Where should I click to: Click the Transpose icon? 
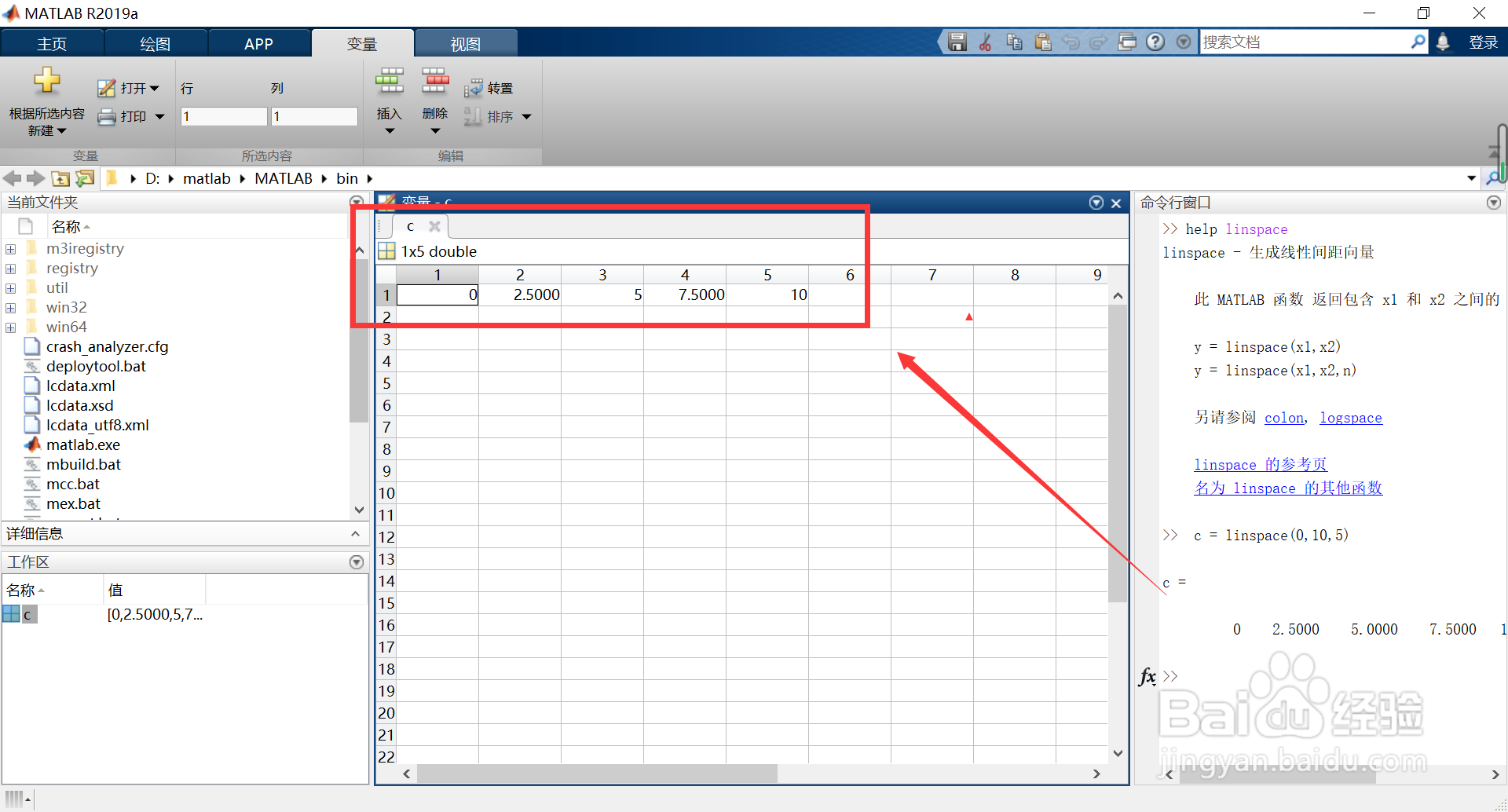(x=473, y=88)
